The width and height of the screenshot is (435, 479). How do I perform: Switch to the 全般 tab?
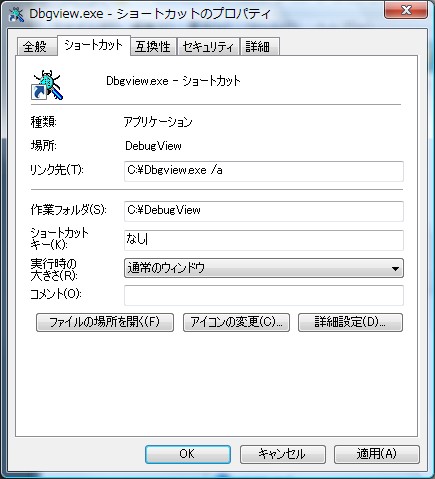(36, 46)
